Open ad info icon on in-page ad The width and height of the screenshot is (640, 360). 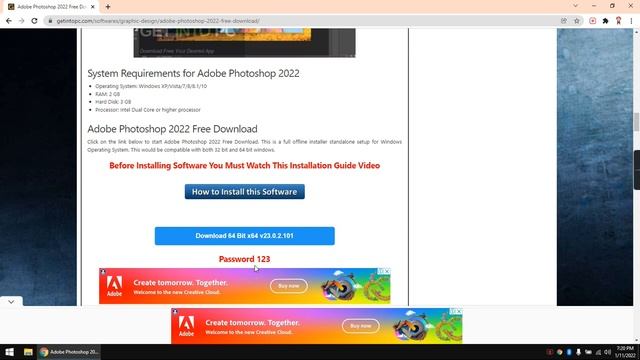tap(380, 271)
